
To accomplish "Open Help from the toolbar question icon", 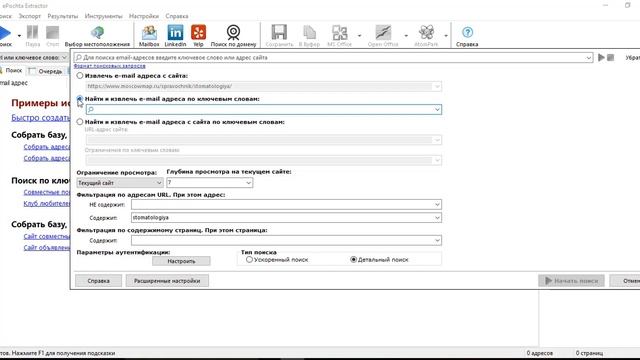I will 467,32.
